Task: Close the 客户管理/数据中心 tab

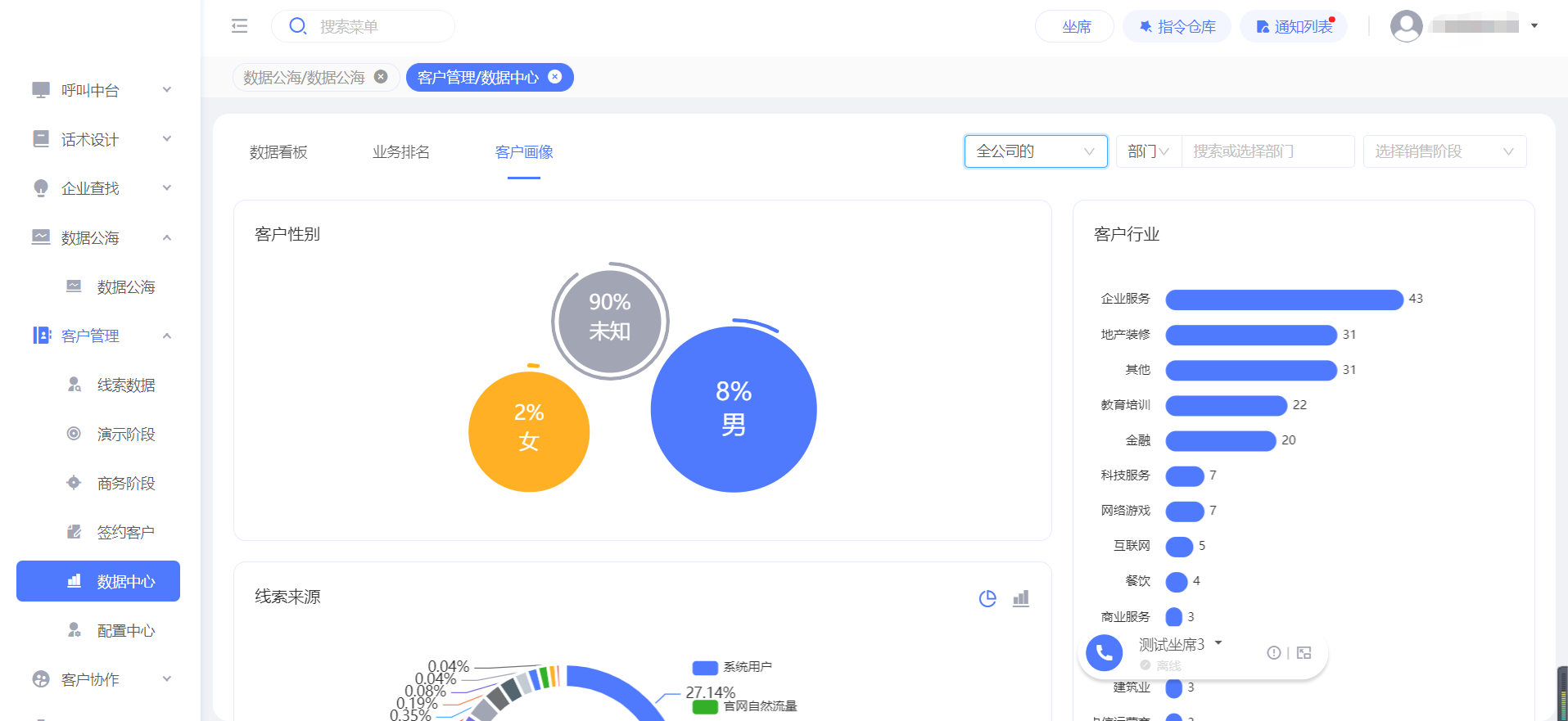Action: 554,77
